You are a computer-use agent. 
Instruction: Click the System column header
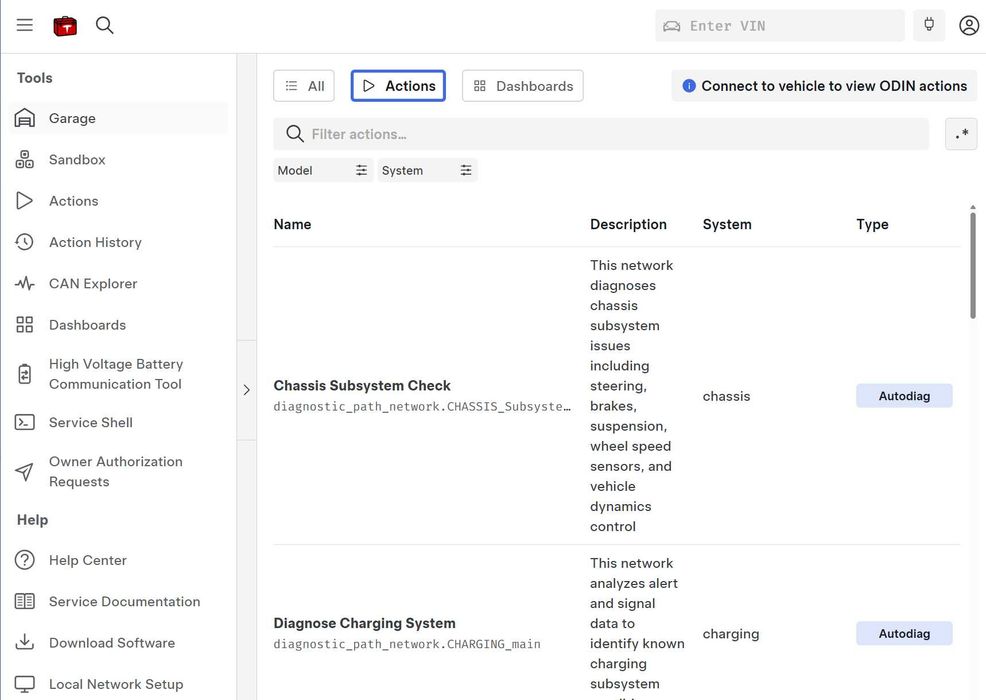(727, 225)
